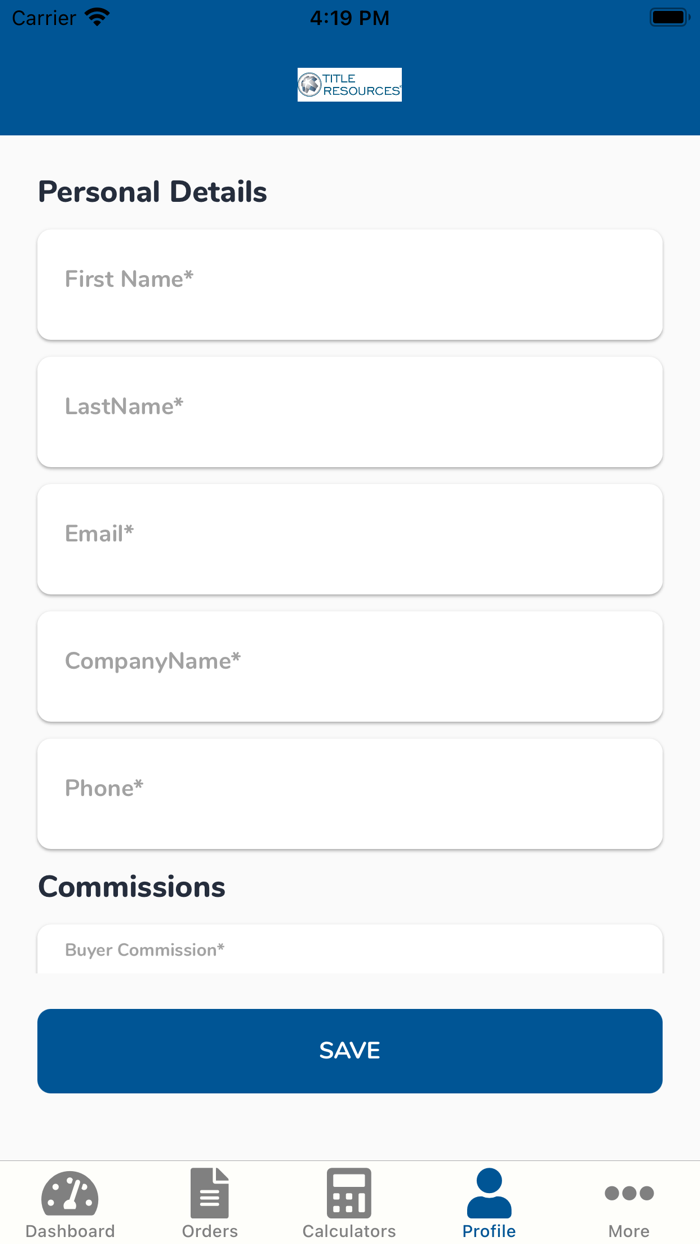Tap the Wi-Fi status icon
Screen dimensions: 700x1244
pyautogui.click(x=97, y=18)
